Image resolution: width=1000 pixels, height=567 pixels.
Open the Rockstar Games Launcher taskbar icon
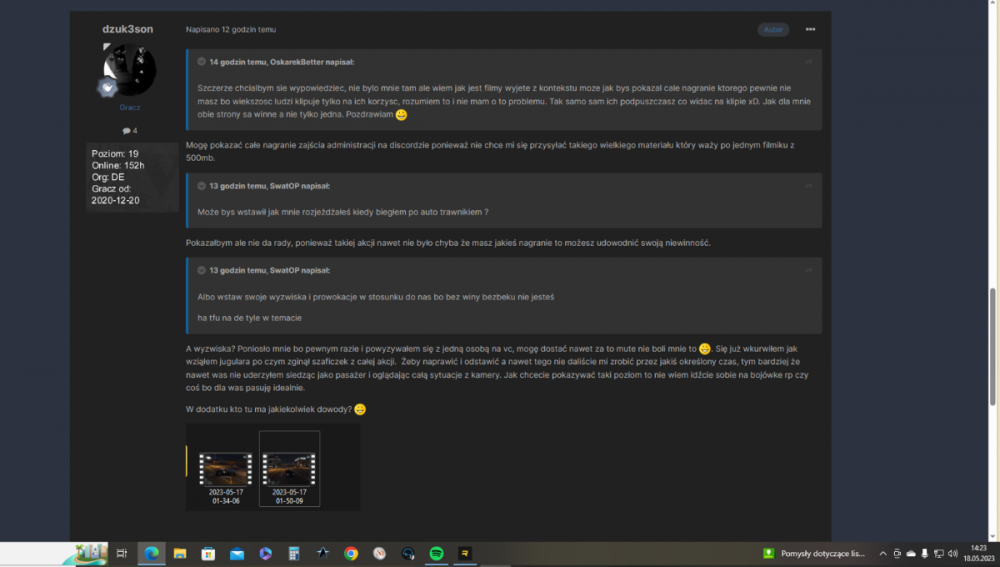(x=465, y=554)
